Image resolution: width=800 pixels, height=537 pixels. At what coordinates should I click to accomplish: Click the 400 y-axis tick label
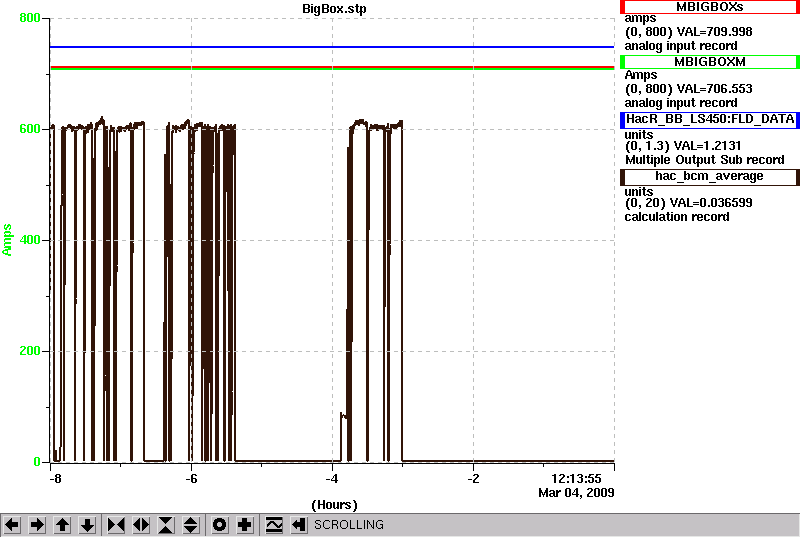tap(30, 240)
